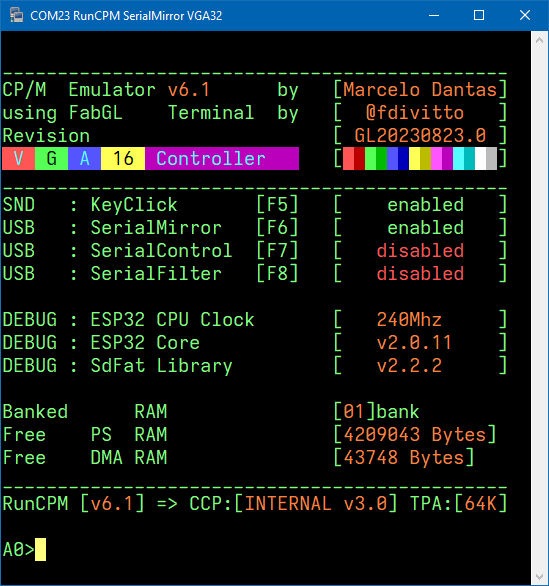Click the 'ESP32 CPU Clock' debug label
The height and width of the screenshot is (586, 549).
[x=172, y=320]
